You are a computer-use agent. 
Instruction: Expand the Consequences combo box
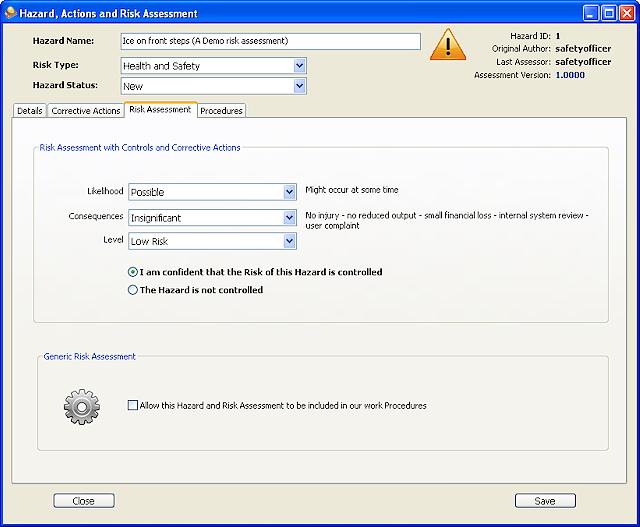pyautogui.click(x=289, y=218)
